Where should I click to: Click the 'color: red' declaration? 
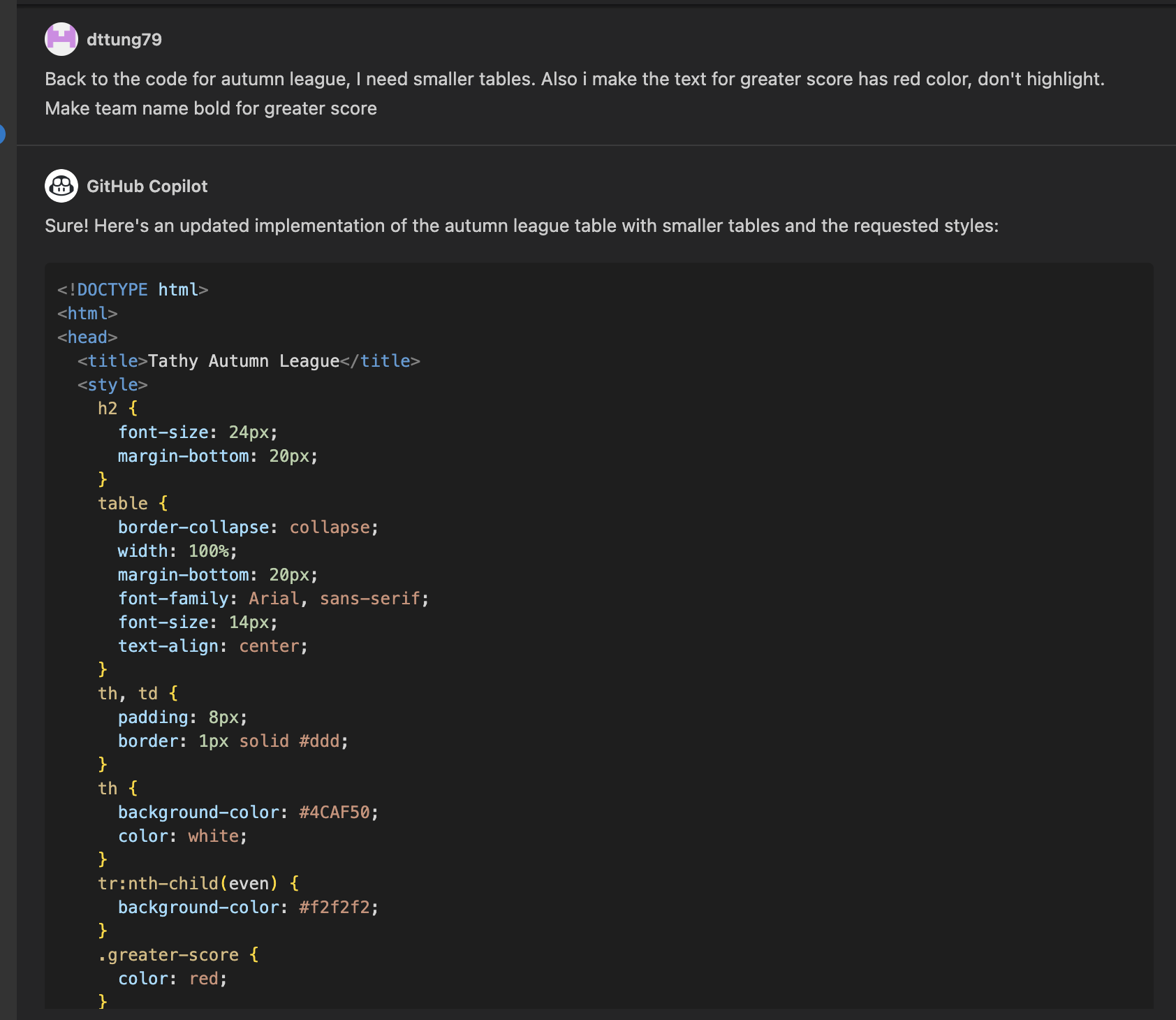[172, 979]
